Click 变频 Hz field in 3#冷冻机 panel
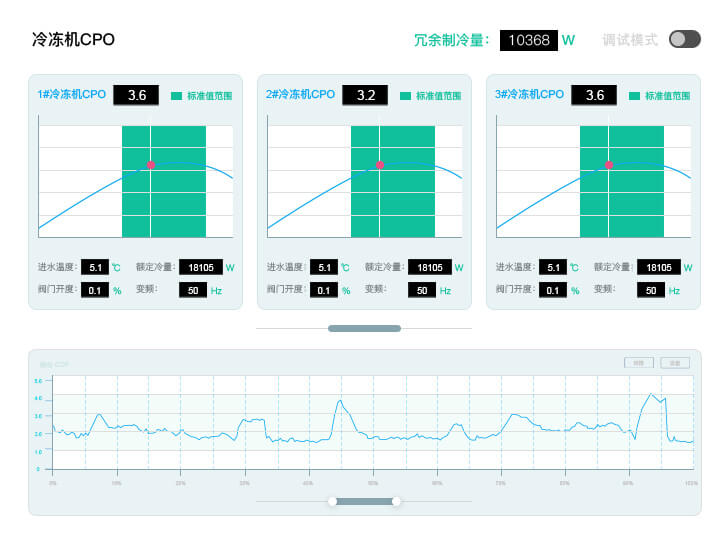Viewport: 728px width, 546px height. pyautogui.click(x=651, y=291)
